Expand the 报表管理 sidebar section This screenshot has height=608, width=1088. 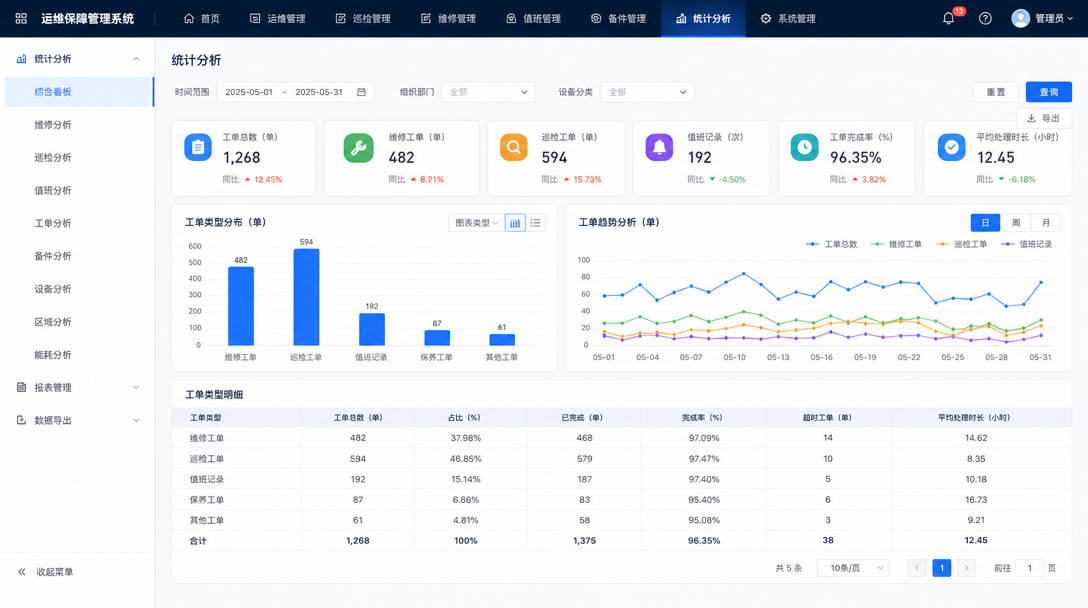point(77,387)
